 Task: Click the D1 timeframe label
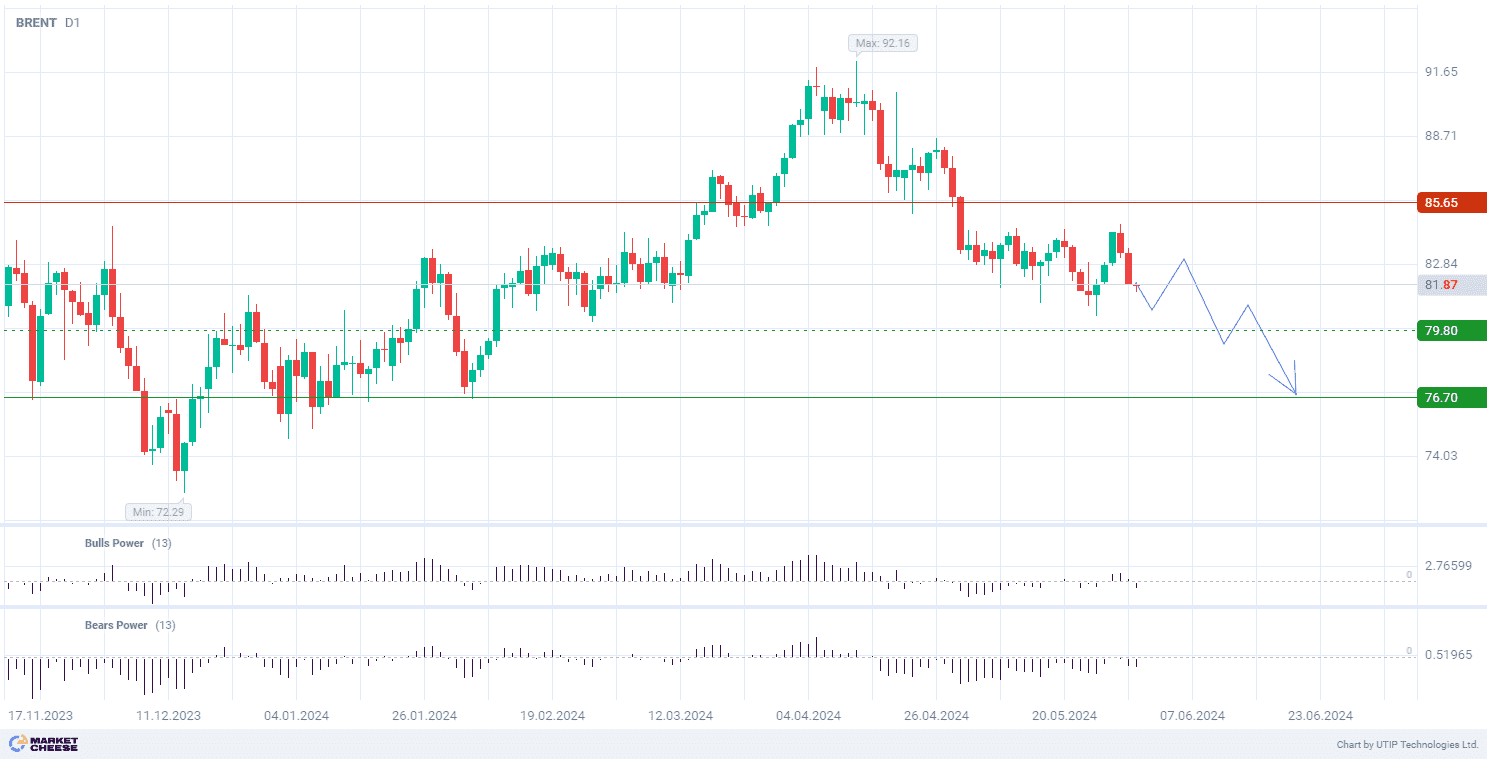point(72,22)
